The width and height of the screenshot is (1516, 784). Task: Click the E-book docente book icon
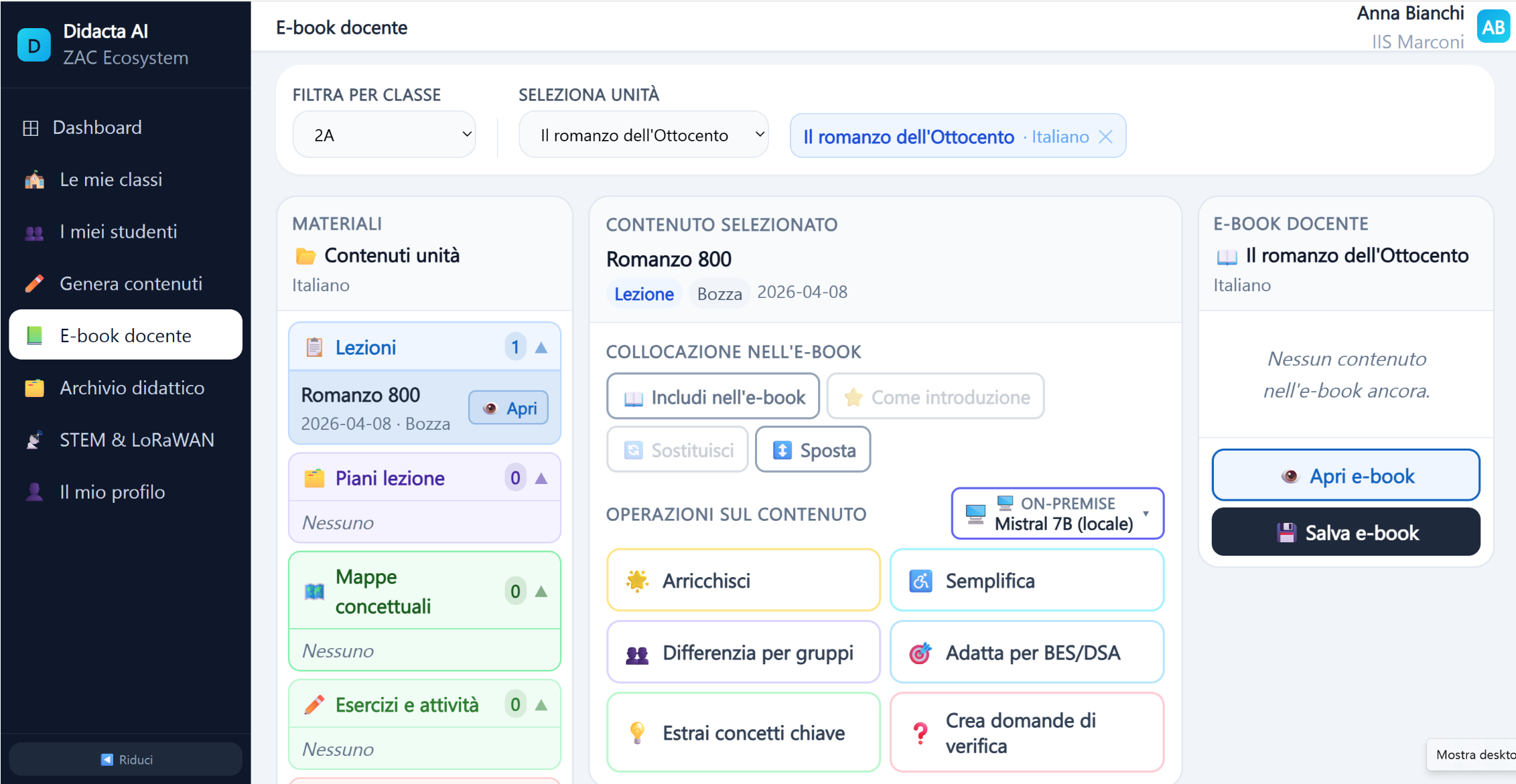click(x=34, y=335)
